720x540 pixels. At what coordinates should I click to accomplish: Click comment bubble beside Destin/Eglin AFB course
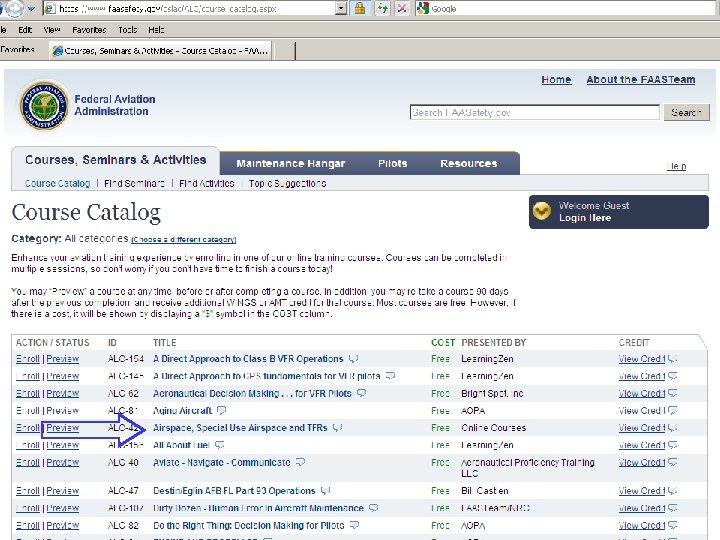325,490
